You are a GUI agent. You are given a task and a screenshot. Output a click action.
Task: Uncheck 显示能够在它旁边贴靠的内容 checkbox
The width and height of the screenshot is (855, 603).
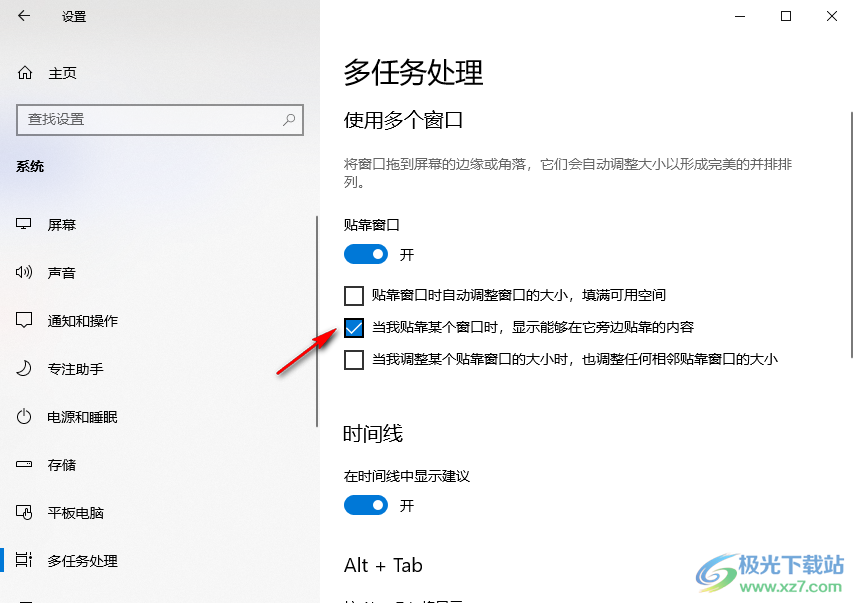354,327
